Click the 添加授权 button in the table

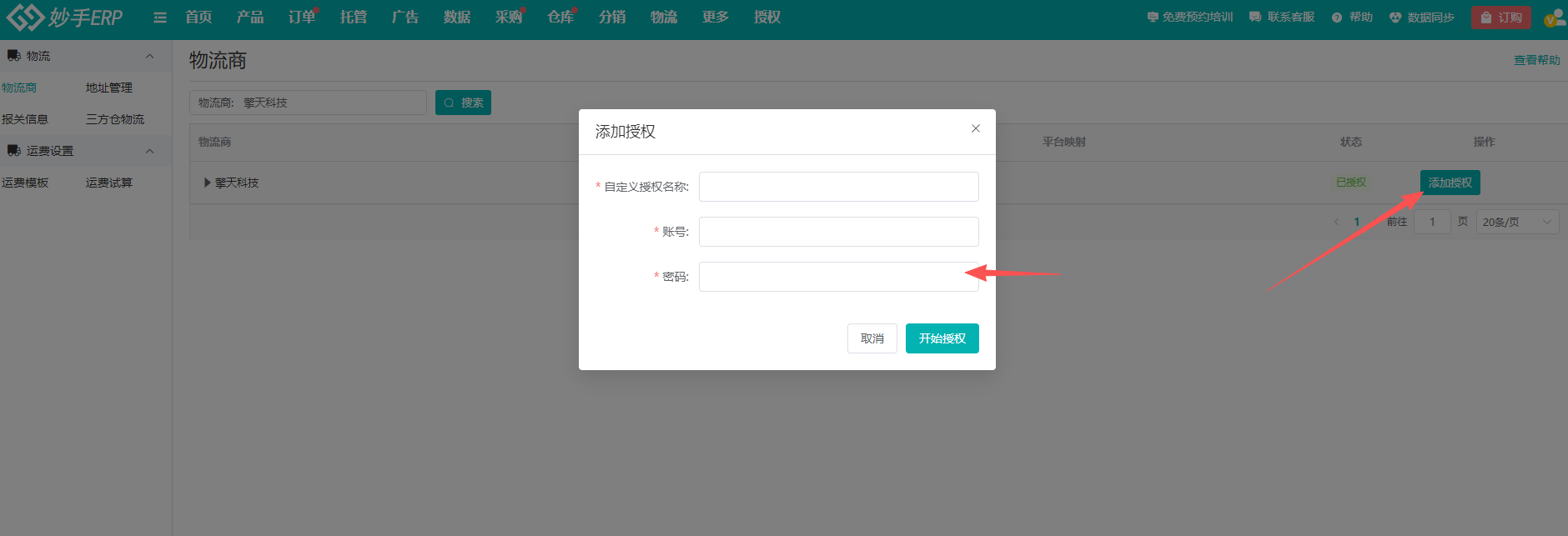(x=1450, y=183)
